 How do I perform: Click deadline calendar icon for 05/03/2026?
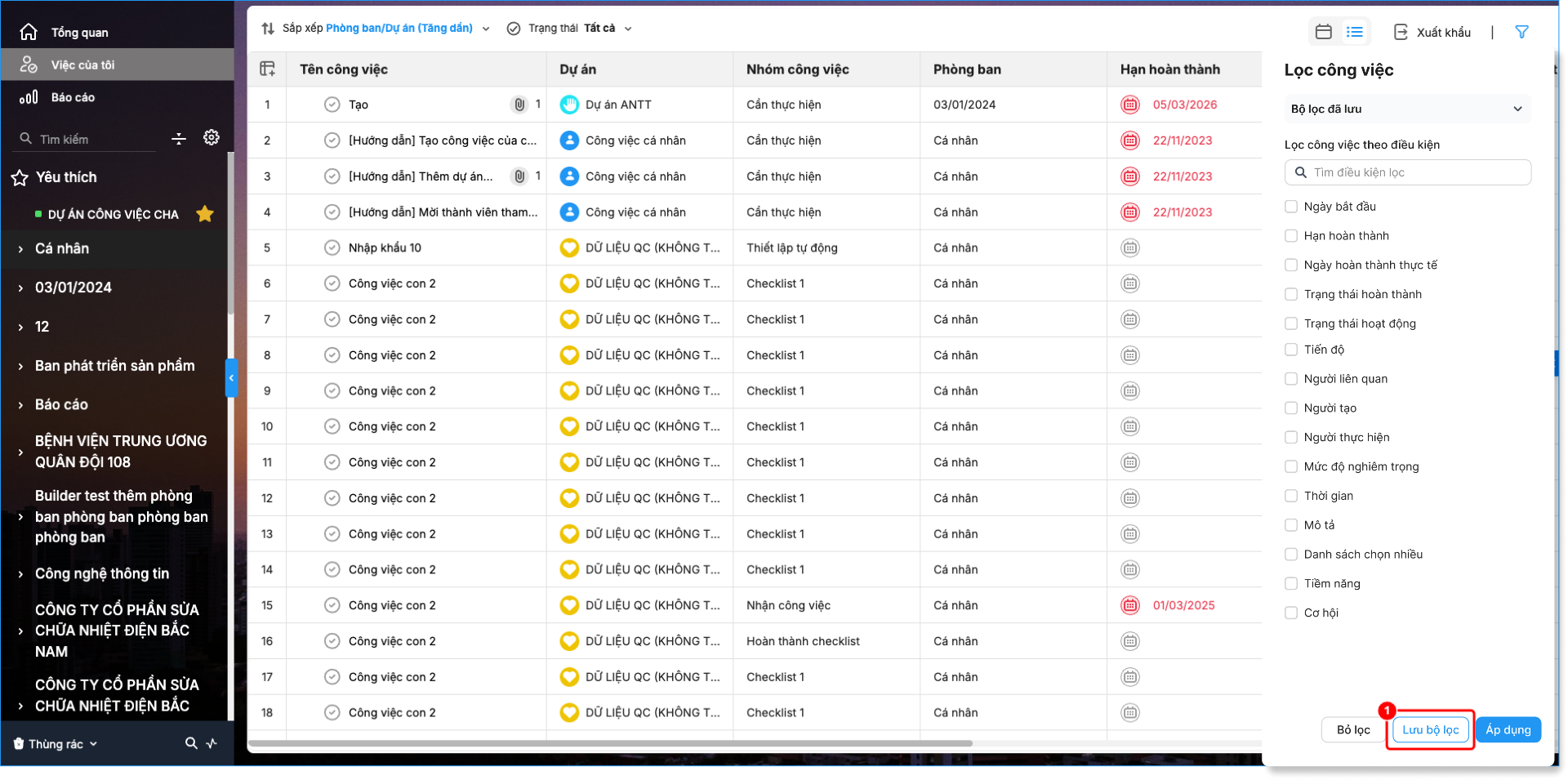pos(1130,105)
